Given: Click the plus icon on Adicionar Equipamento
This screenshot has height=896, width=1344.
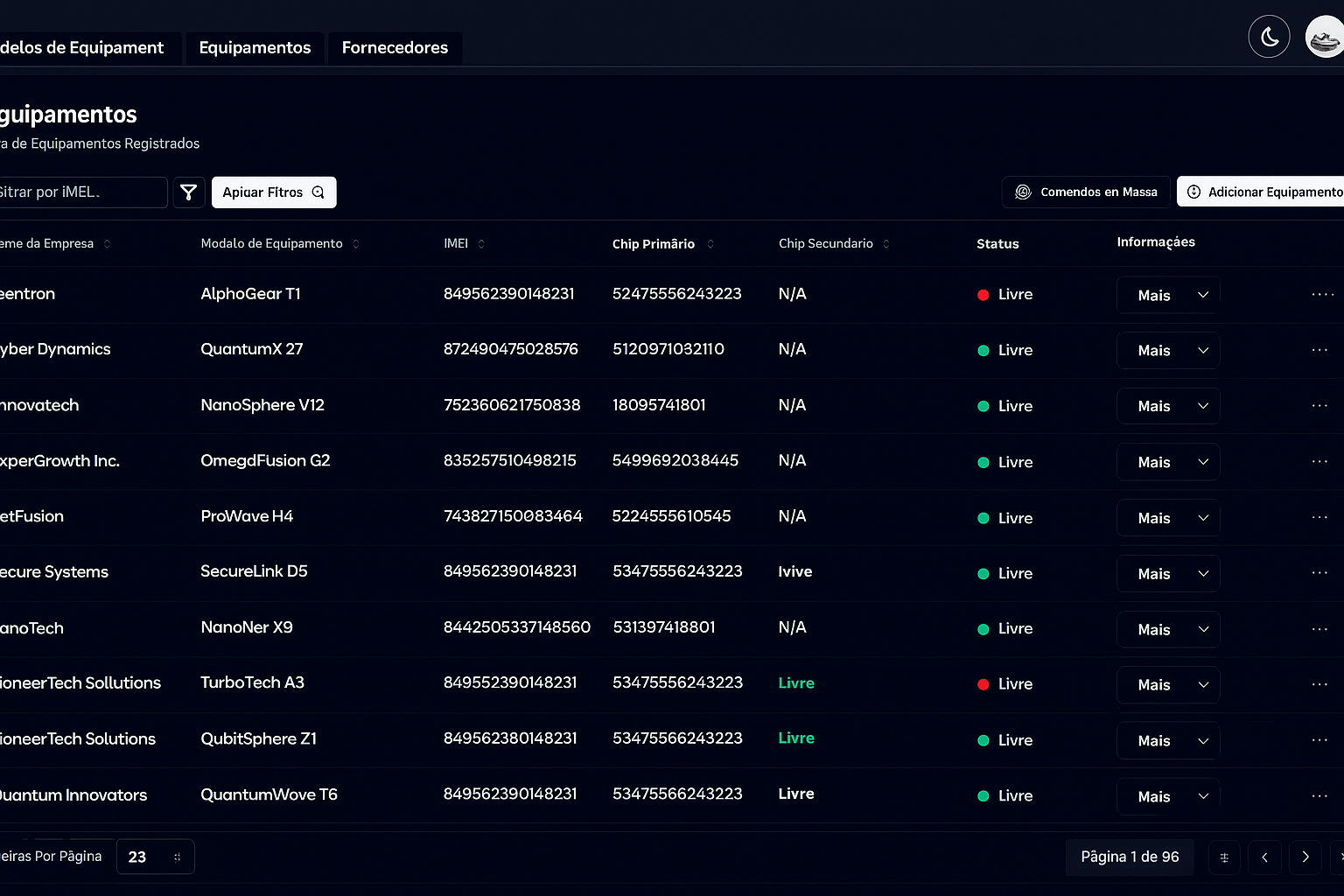Looking at the screenshot, I should coord(1193,192).
